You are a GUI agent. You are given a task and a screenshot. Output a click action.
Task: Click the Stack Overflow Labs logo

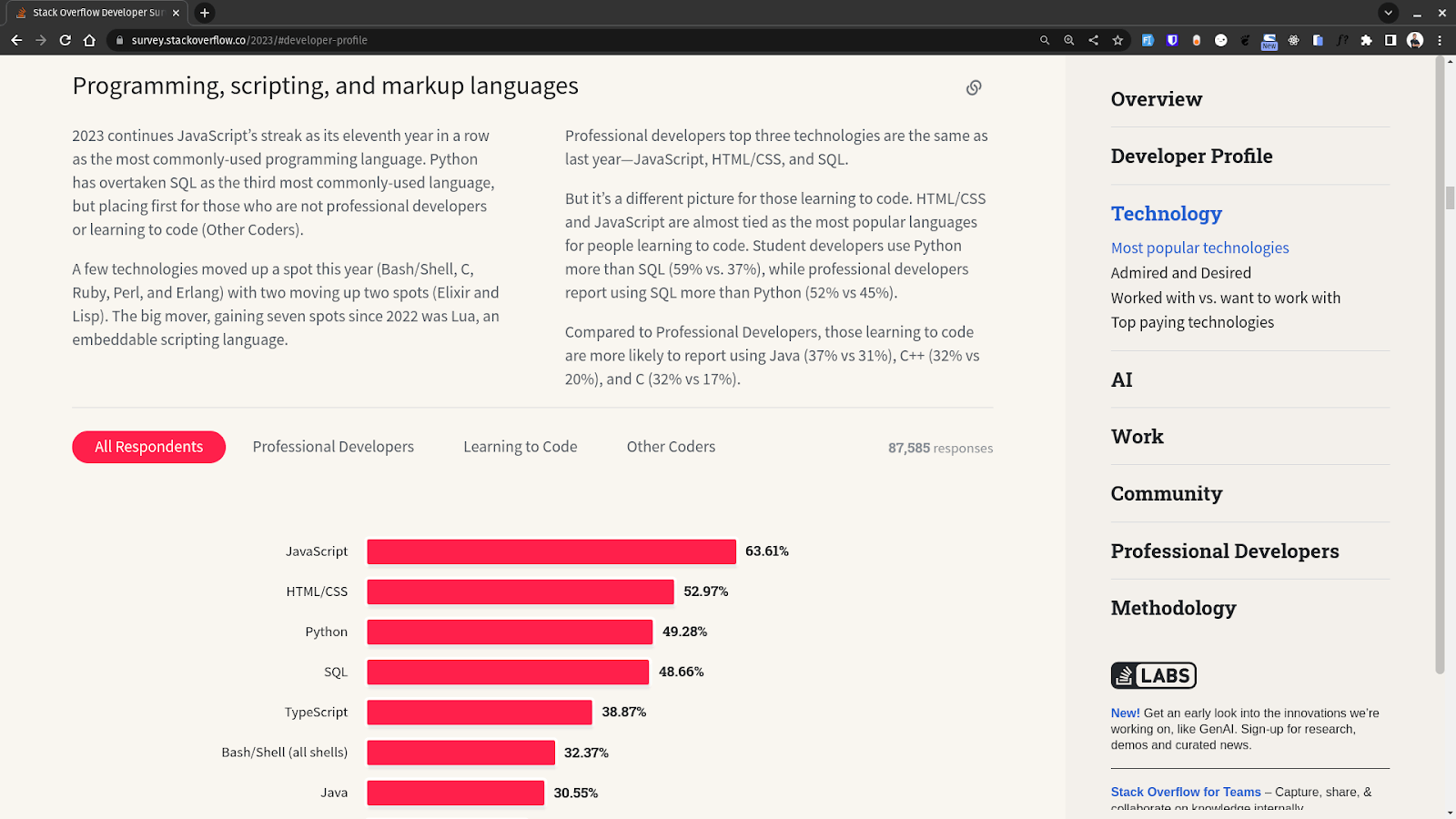(1153, 675)
